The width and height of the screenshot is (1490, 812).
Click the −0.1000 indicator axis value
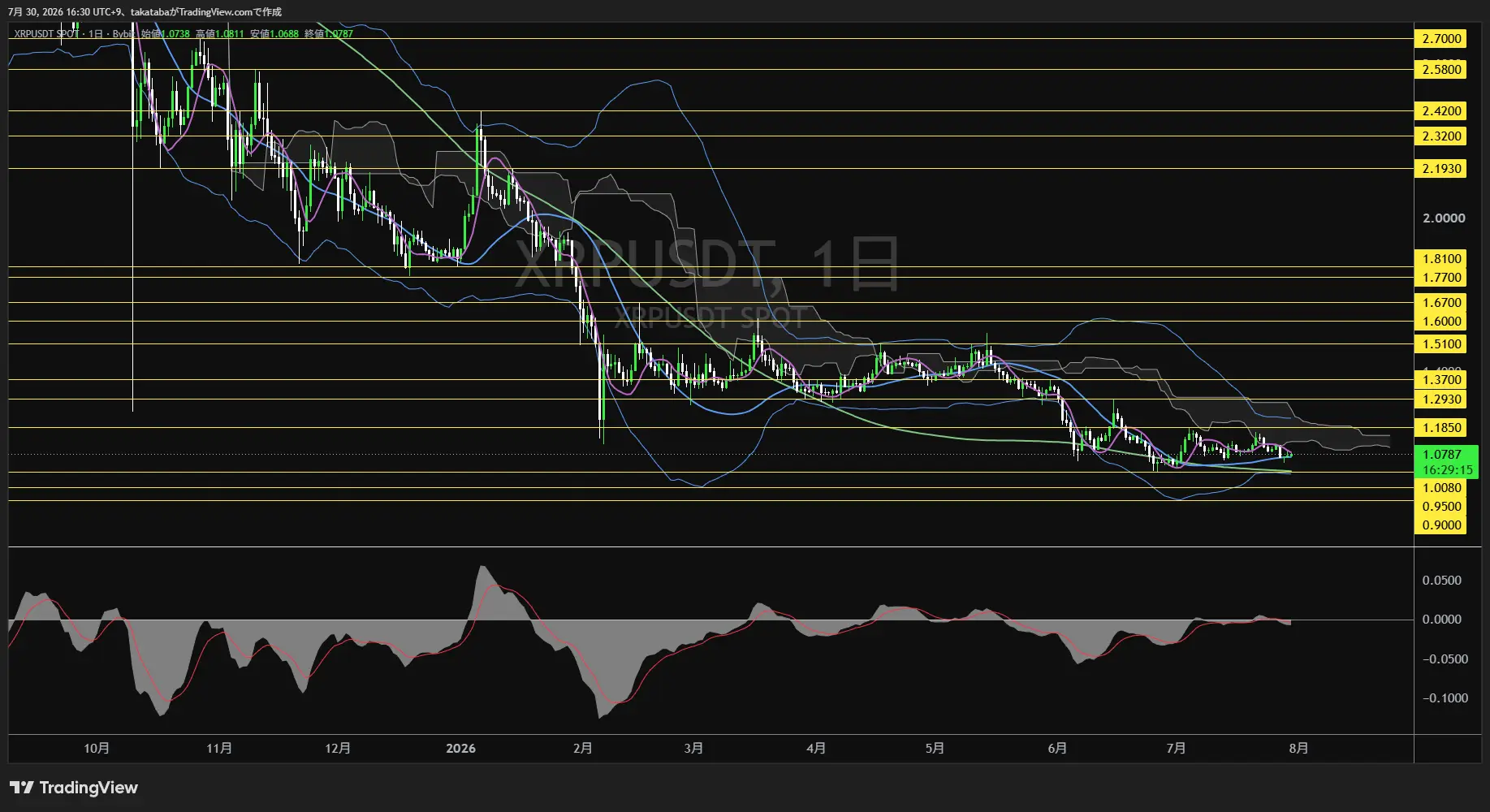click(x=1445, y=698)
